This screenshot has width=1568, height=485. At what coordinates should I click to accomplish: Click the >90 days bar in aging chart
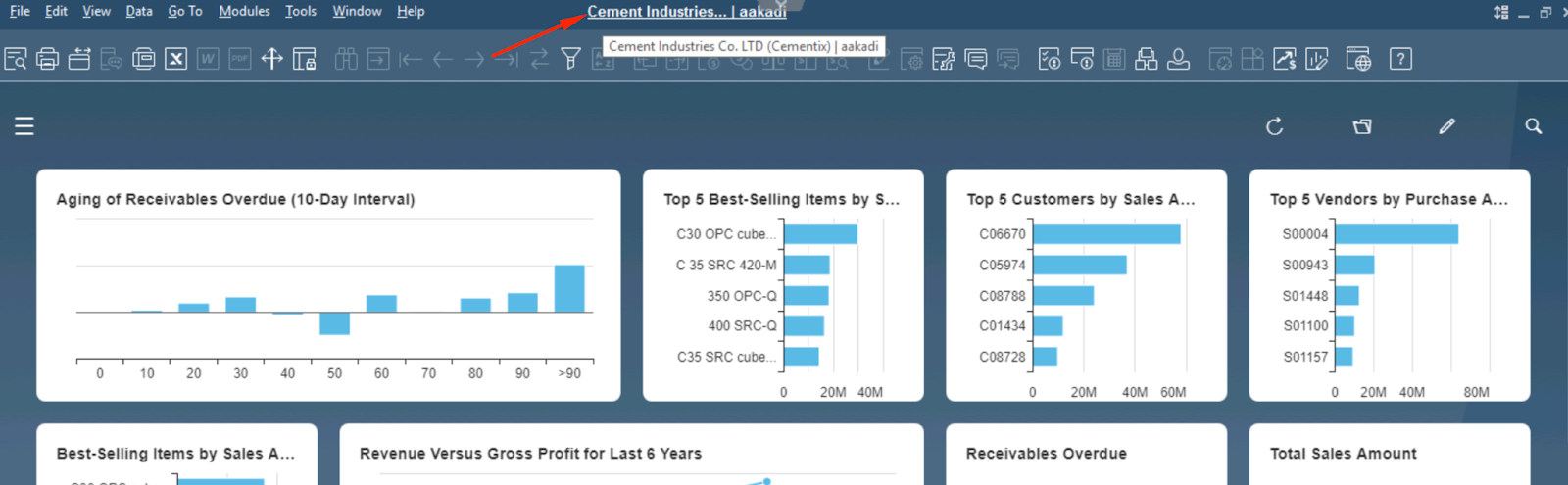(x=569, y=288)
